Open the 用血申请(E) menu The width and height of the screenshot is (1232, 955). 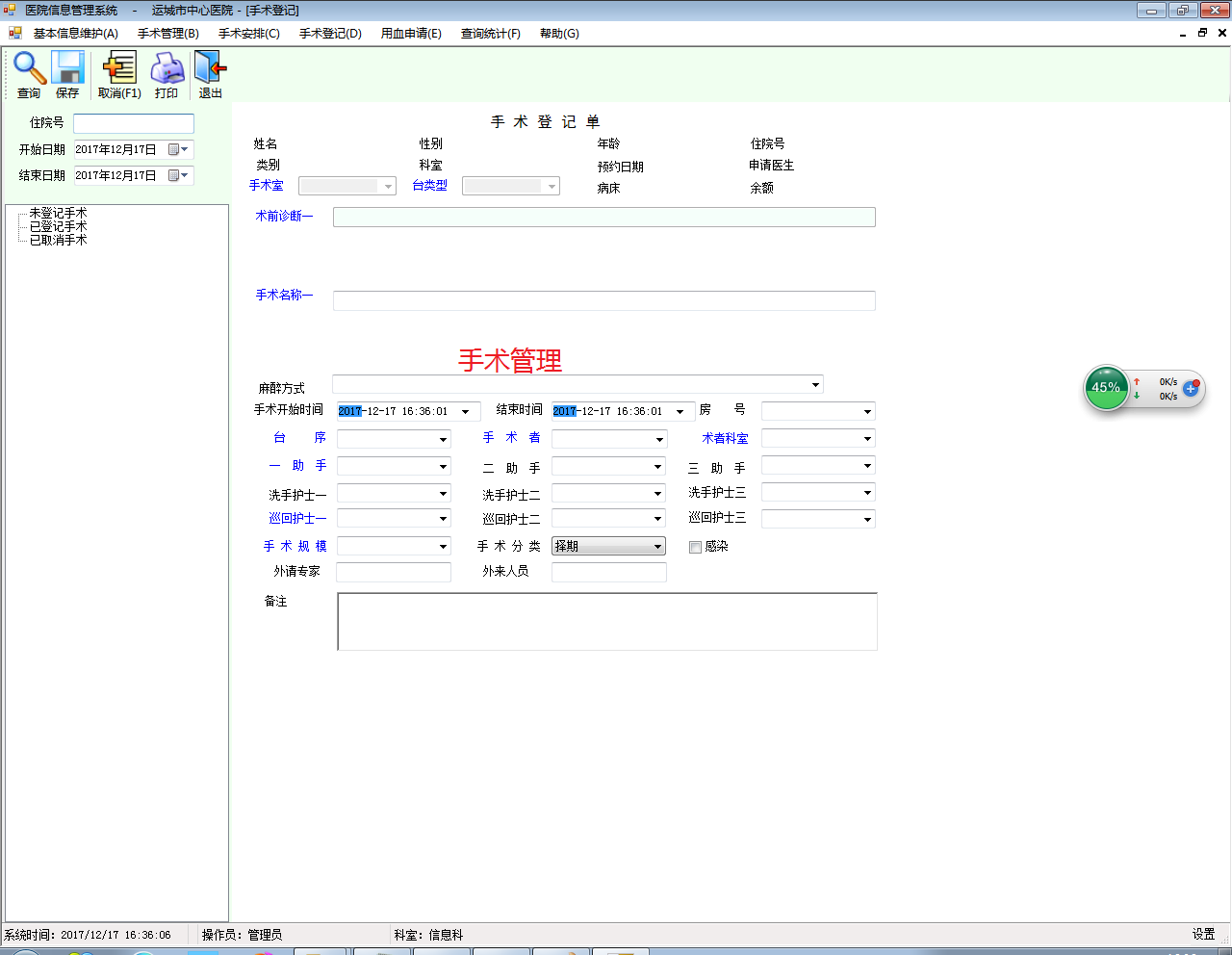(x=411, y=34)
